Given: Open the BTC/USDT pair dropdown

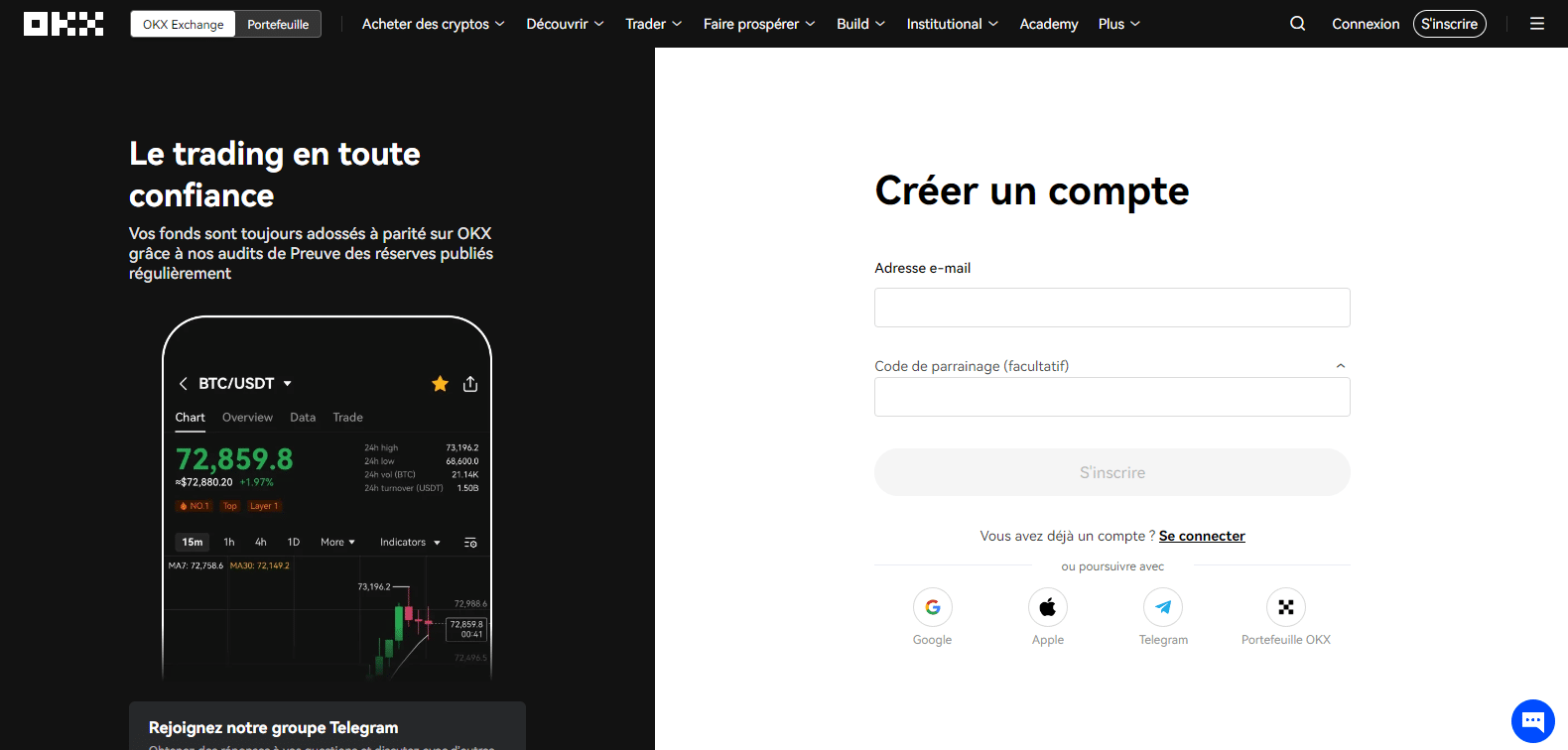Looking at the screenshot, I should [288, 384].
